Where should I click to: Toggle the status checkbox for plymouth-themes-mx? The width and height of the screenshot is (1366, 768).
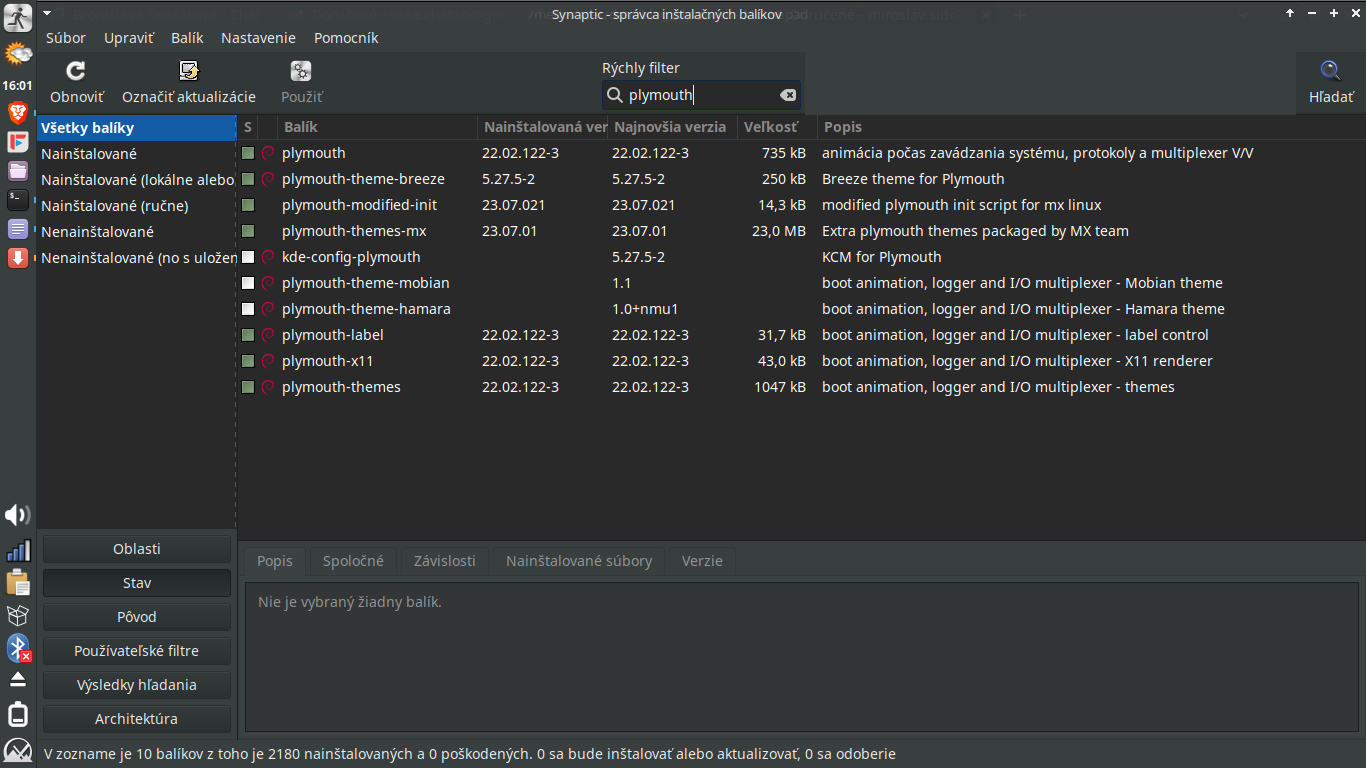click(x=248, y=231)
